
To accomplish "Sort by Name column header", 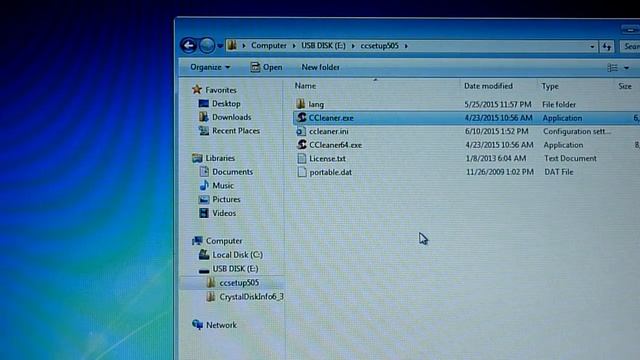I will (305, 86).
